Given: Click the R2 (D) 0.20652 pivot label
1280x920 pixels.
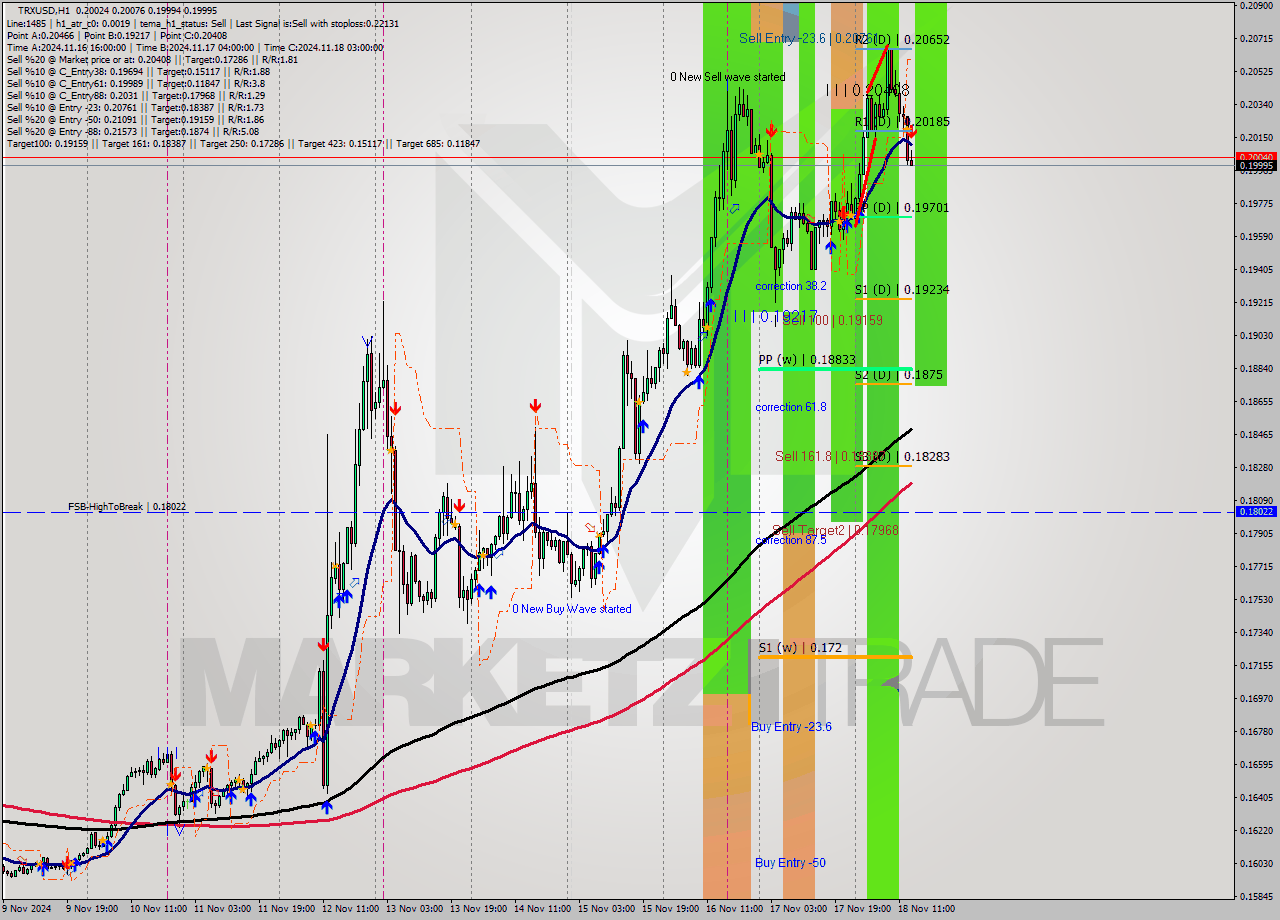Looking at the screenshot, I should pyautogui.click(x=902, y=40).
